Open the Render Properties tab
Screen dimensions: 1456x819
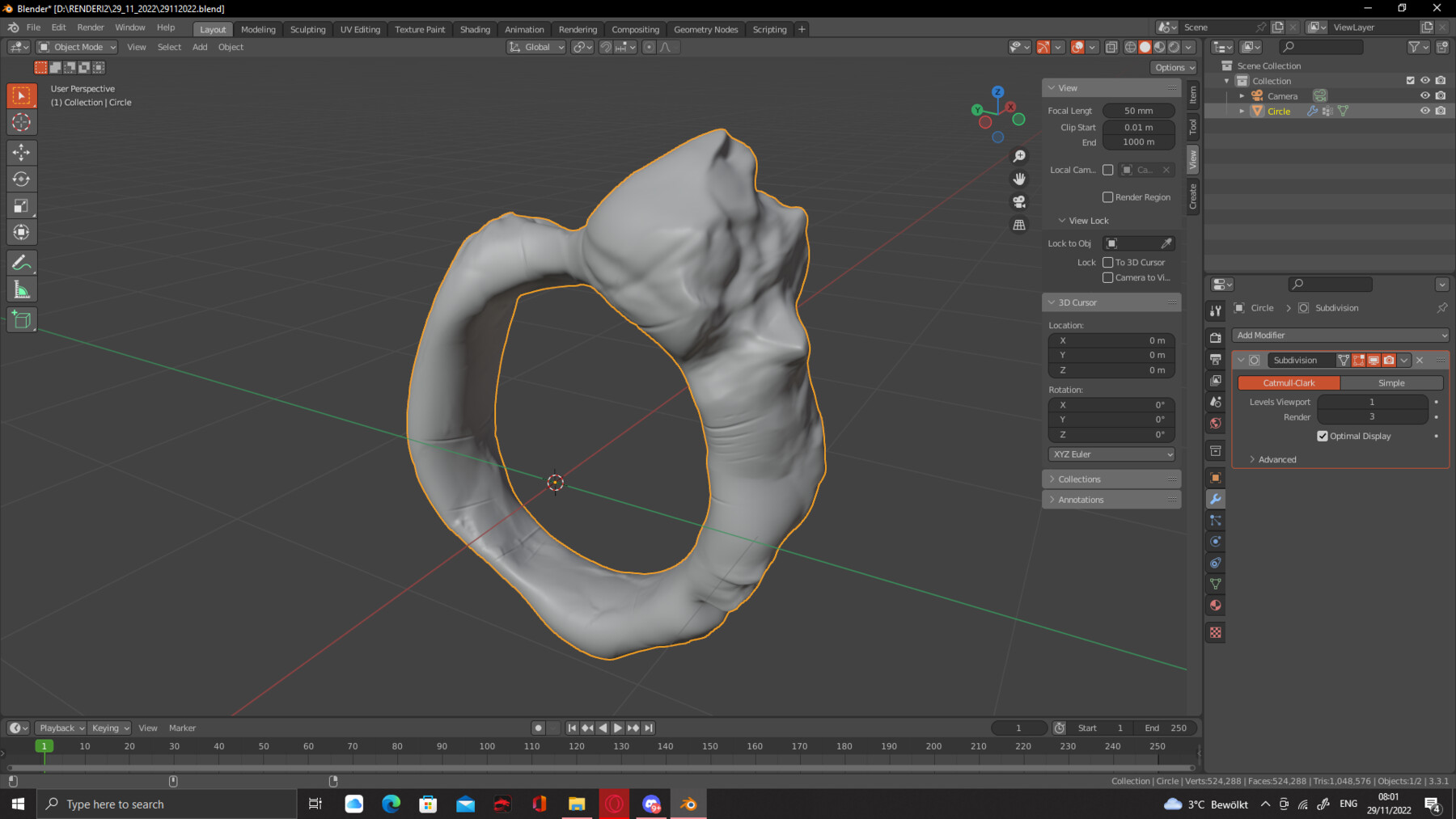tap(1215, 337)
